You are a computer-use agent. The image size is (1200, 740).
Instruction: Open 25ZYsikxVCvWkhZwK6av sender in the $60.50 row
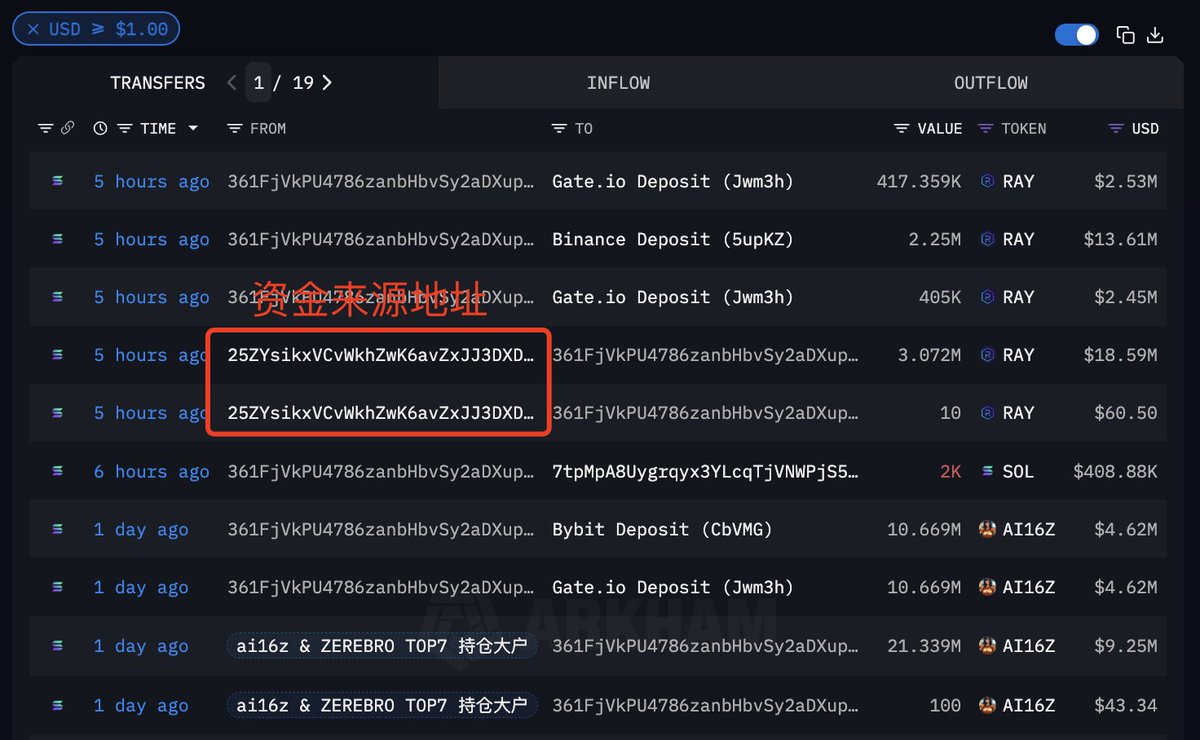(x=381, y=413)
